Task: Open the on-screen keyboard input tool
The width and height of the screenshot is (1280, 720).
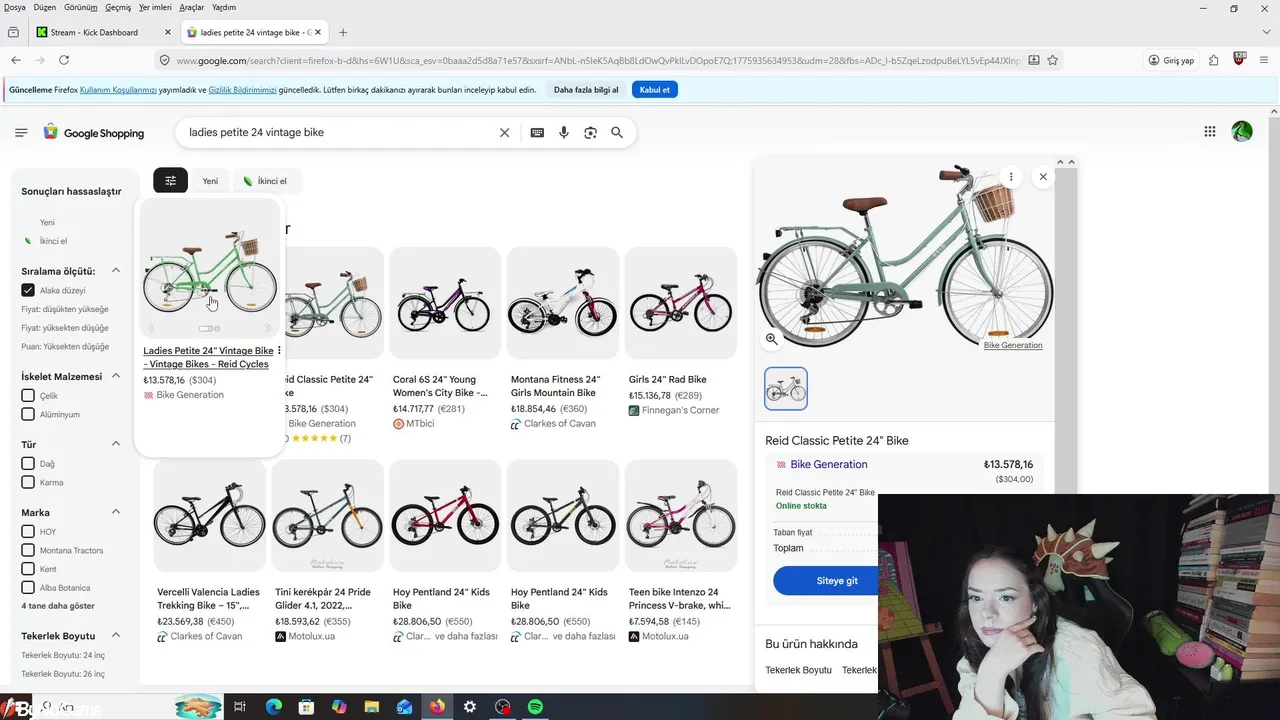Action: 537,133
